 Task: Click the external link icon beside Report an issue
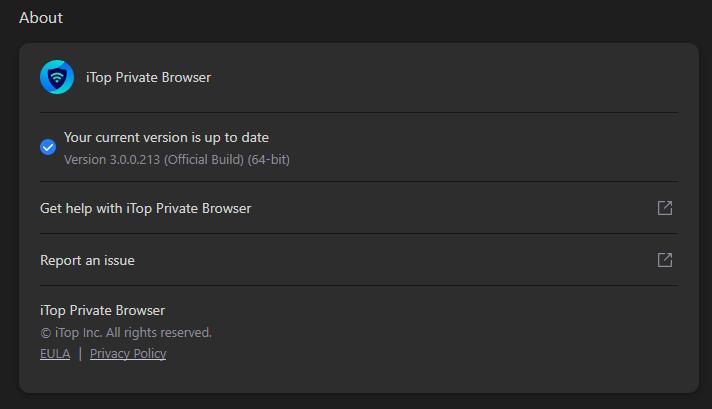click(x=665, y=260)
